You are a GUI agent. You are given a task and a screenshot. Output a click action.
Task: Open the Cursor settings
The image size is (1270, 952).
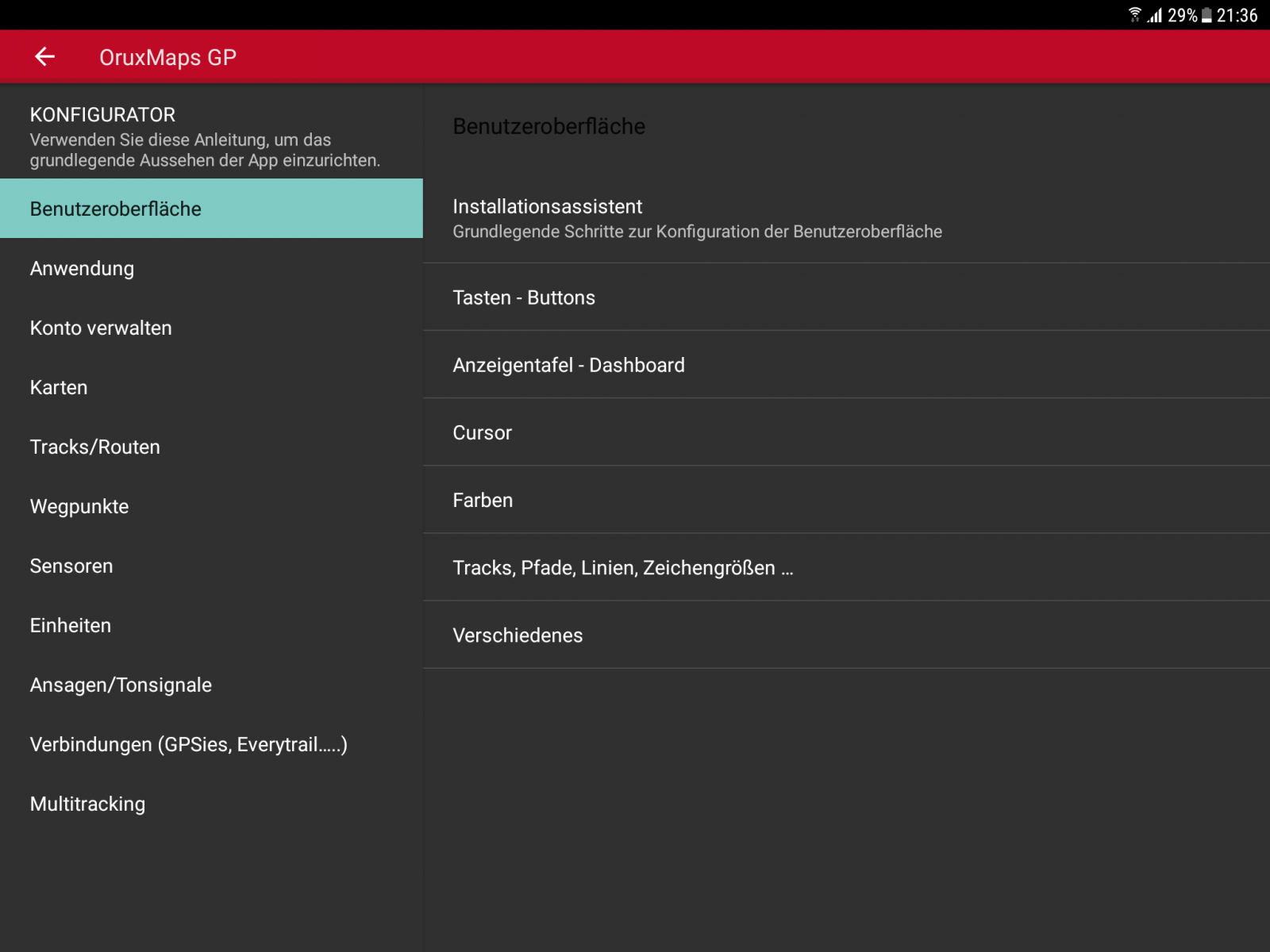[x=846, y=432]
